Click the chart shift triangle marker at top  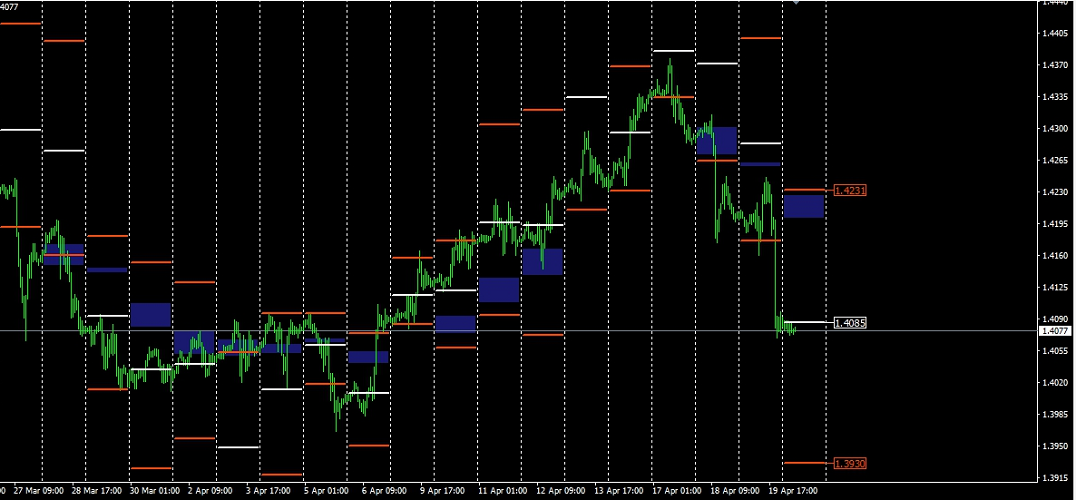coord(796,3)
